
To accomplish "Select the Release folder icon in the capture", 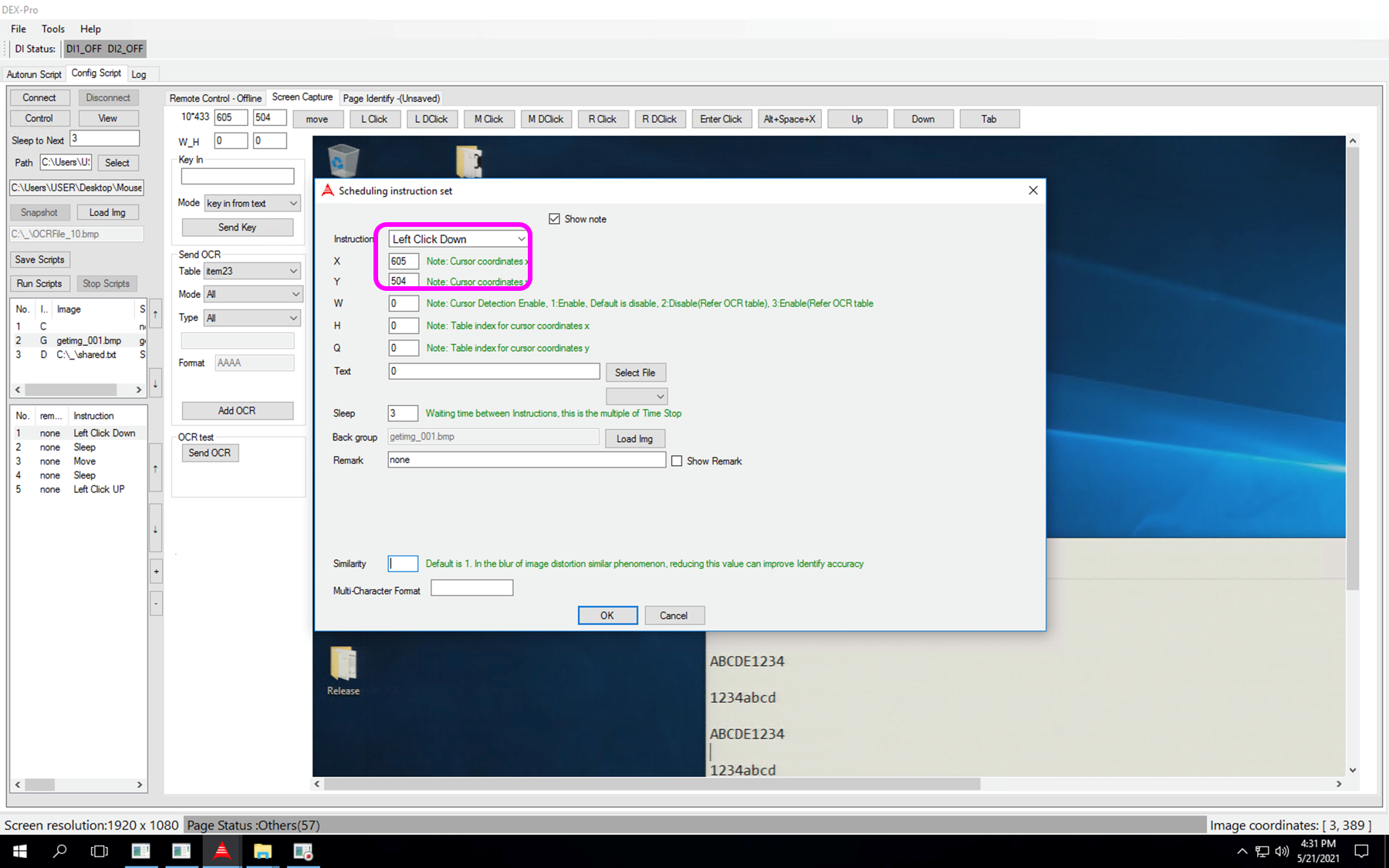I will pos(343,670).
